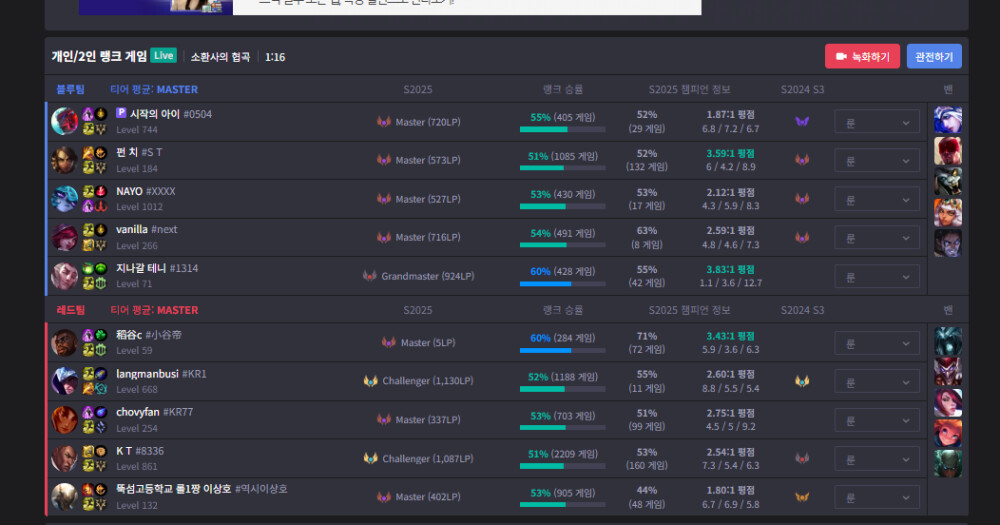Click langmanbusi's Challenger tier emblem
Viewport: 1000px width, 525px height.
point(371,381)
